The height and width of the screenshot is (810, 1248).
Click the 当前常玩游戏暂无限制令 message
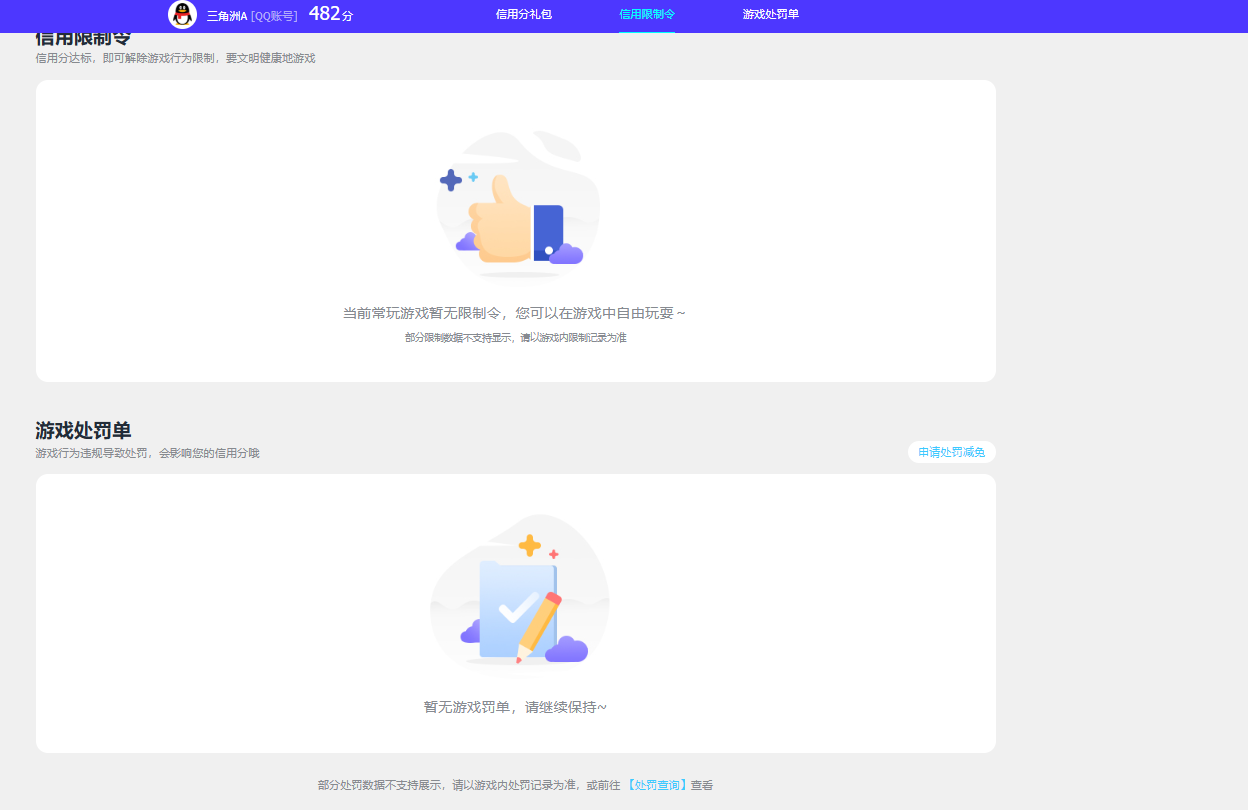pos(515,312)
